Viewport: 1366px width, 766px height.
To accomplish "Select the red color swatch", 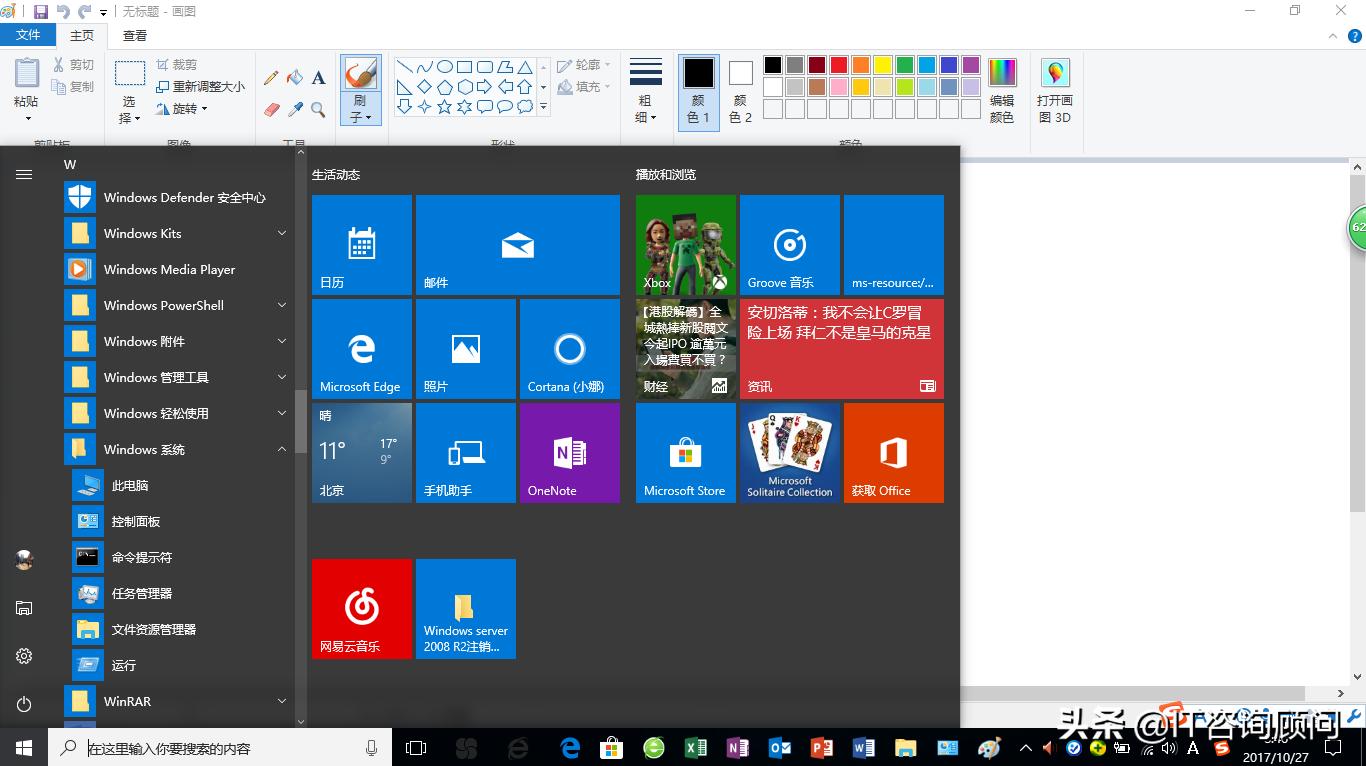I will click(x=837, y=67).
